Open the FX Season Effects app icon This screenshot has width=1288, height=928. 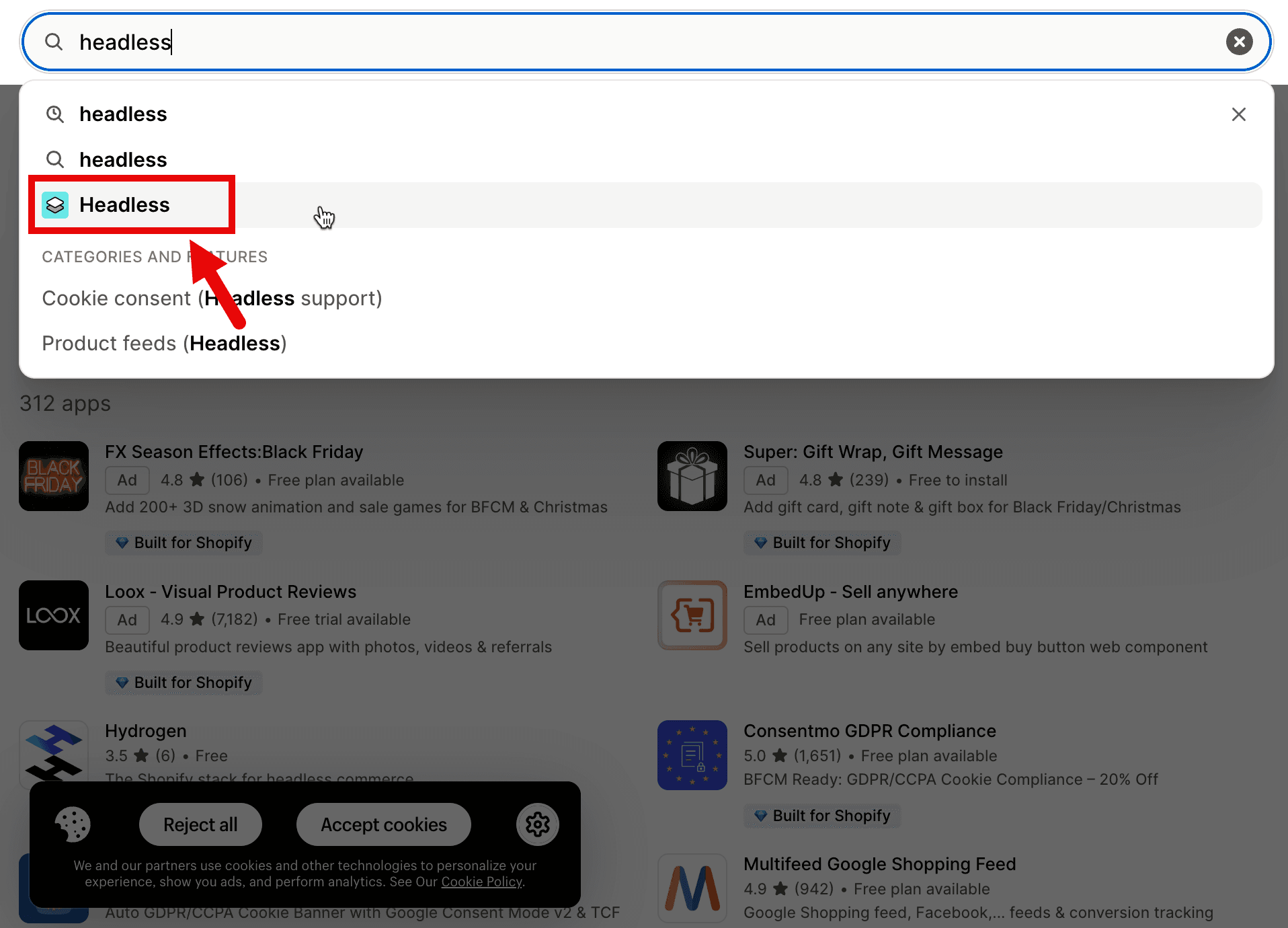tap(54, 476)
